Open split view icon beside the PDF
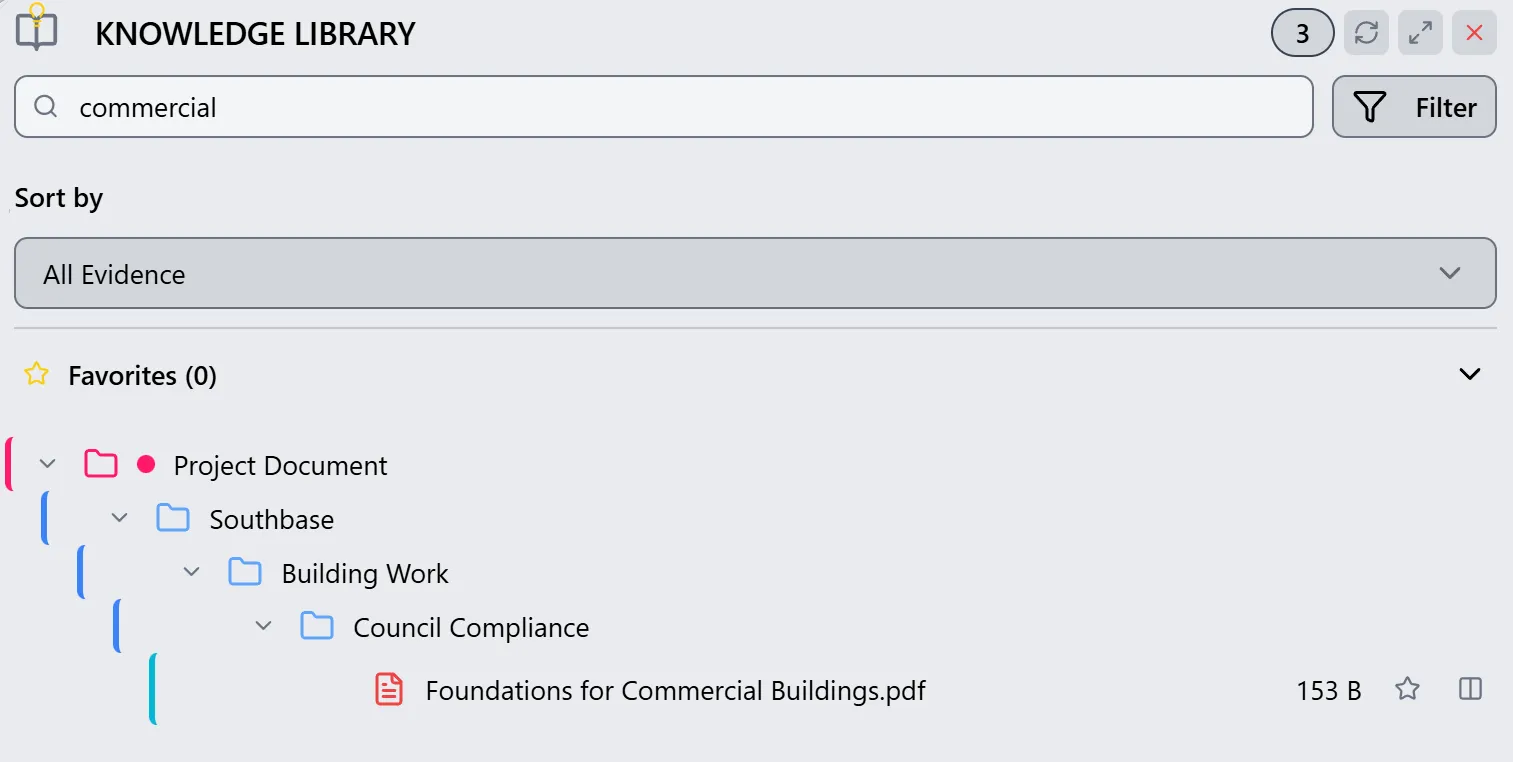The width and height of the screenshot is (1513, 762). 1470,689
